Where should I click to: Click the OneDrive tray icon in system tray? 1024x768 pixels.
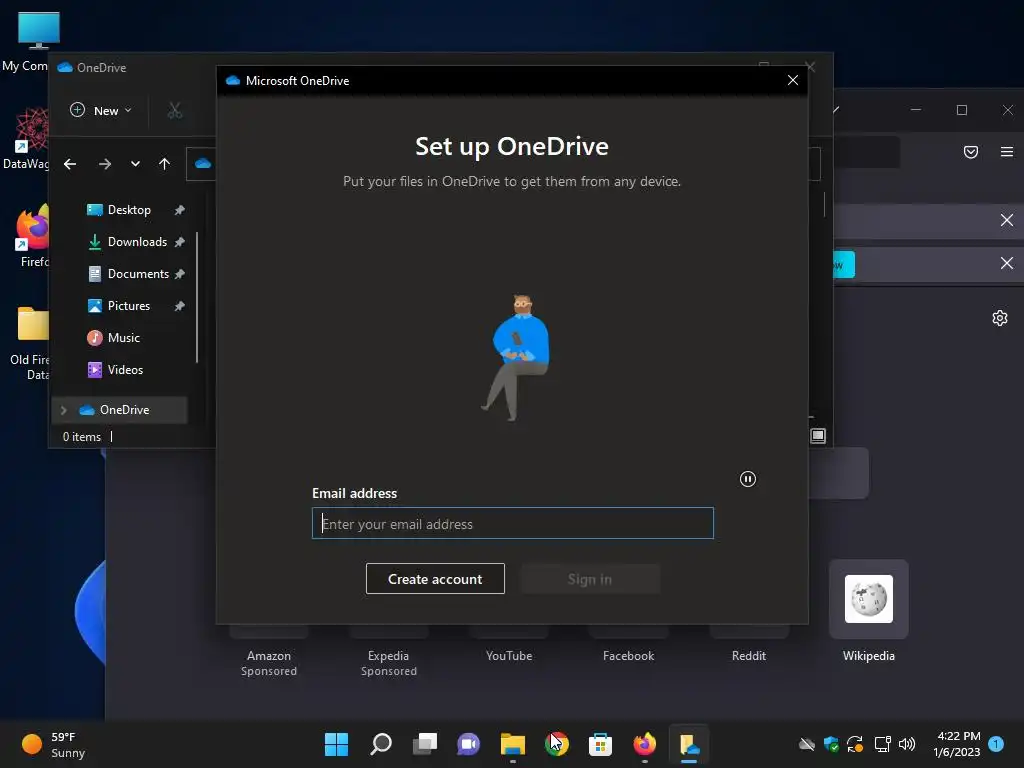pyautogui.click(x=807, y=744)
